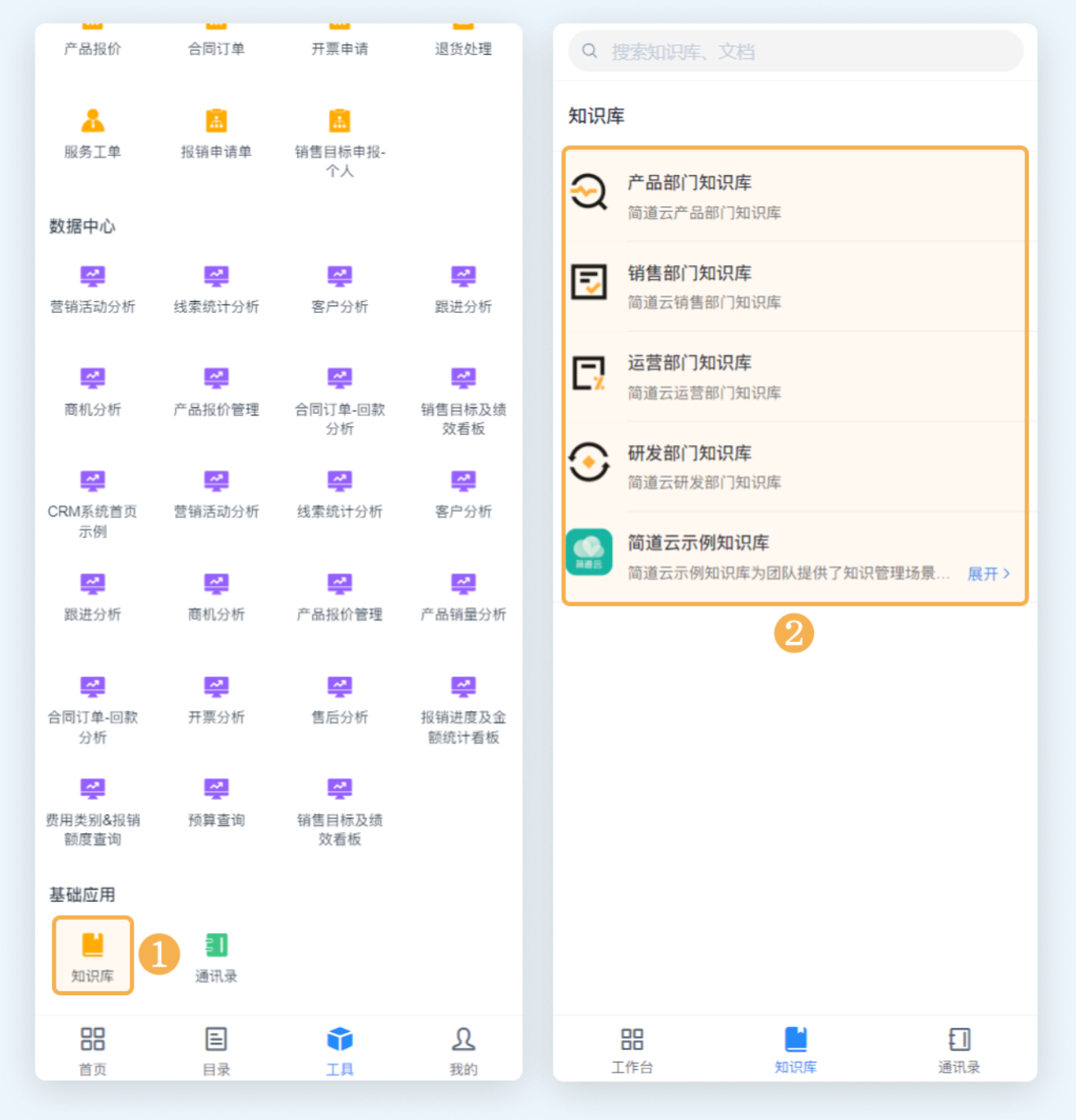Screen dimensions: 1076x1120
Task: Open the 报销申请单 app icon
Action: pos(216,121)
